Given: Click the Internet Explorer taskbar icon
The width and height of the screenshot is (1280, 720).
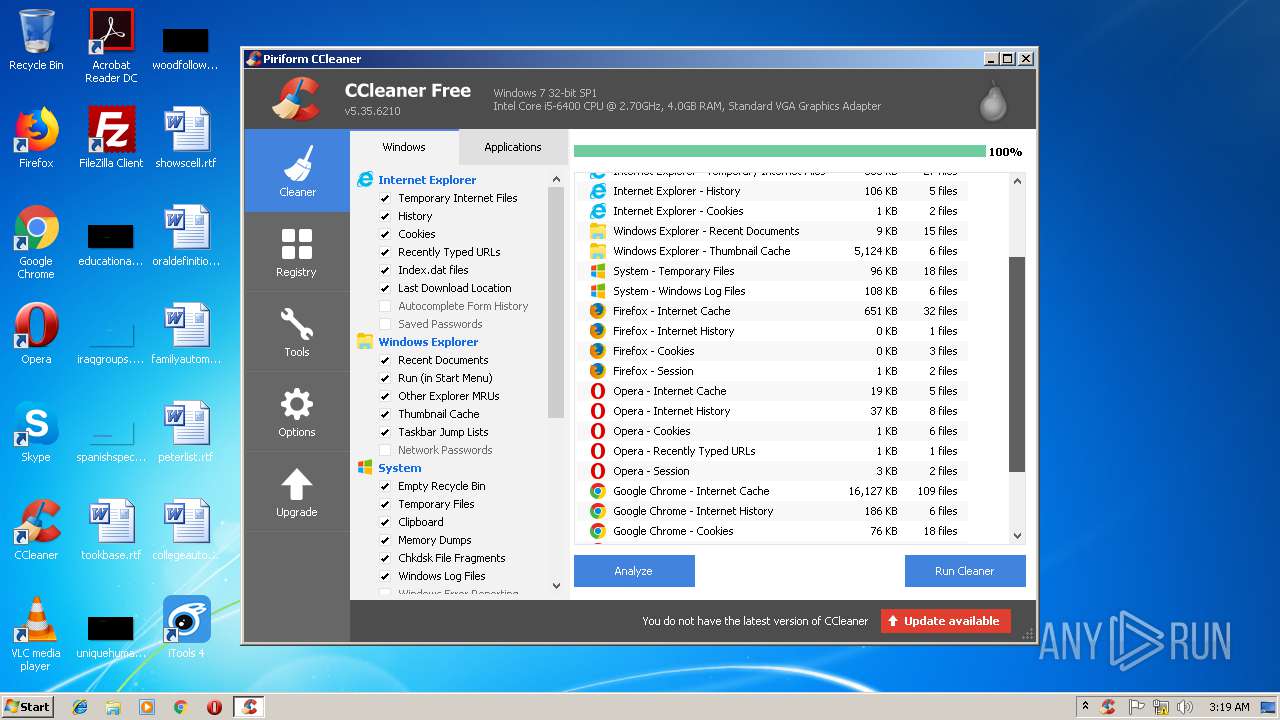Looking at the screenshot, I should coord(80,707).
